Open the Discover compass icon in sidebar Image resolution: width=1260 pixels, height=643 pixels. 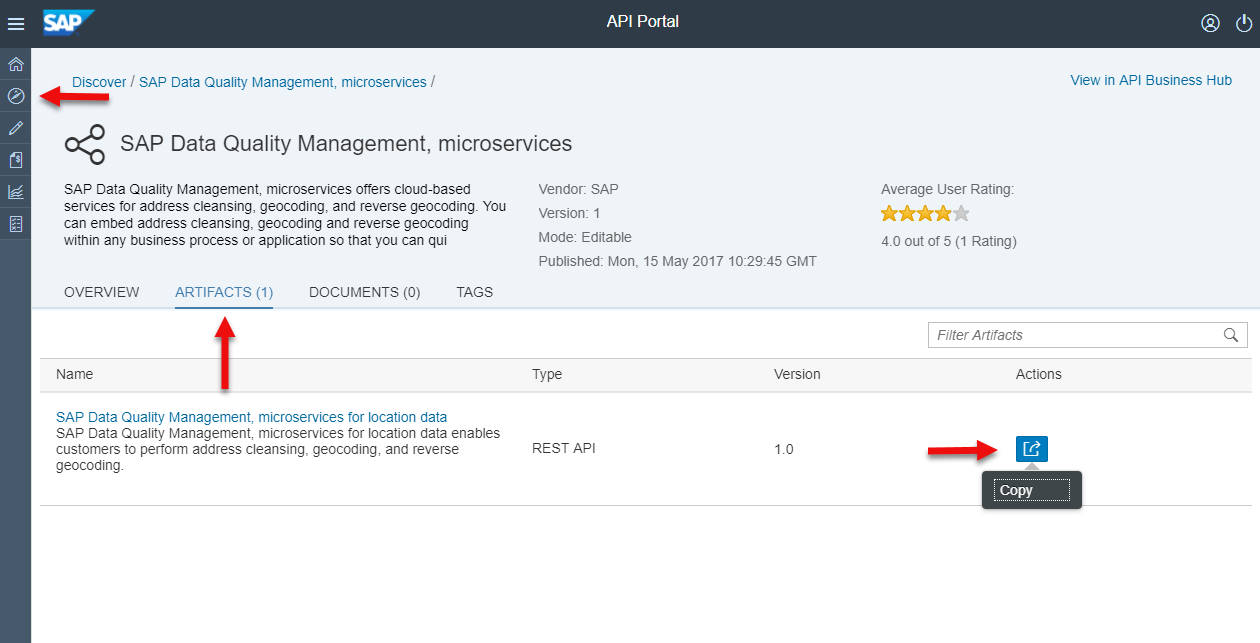tap(16, 97)
